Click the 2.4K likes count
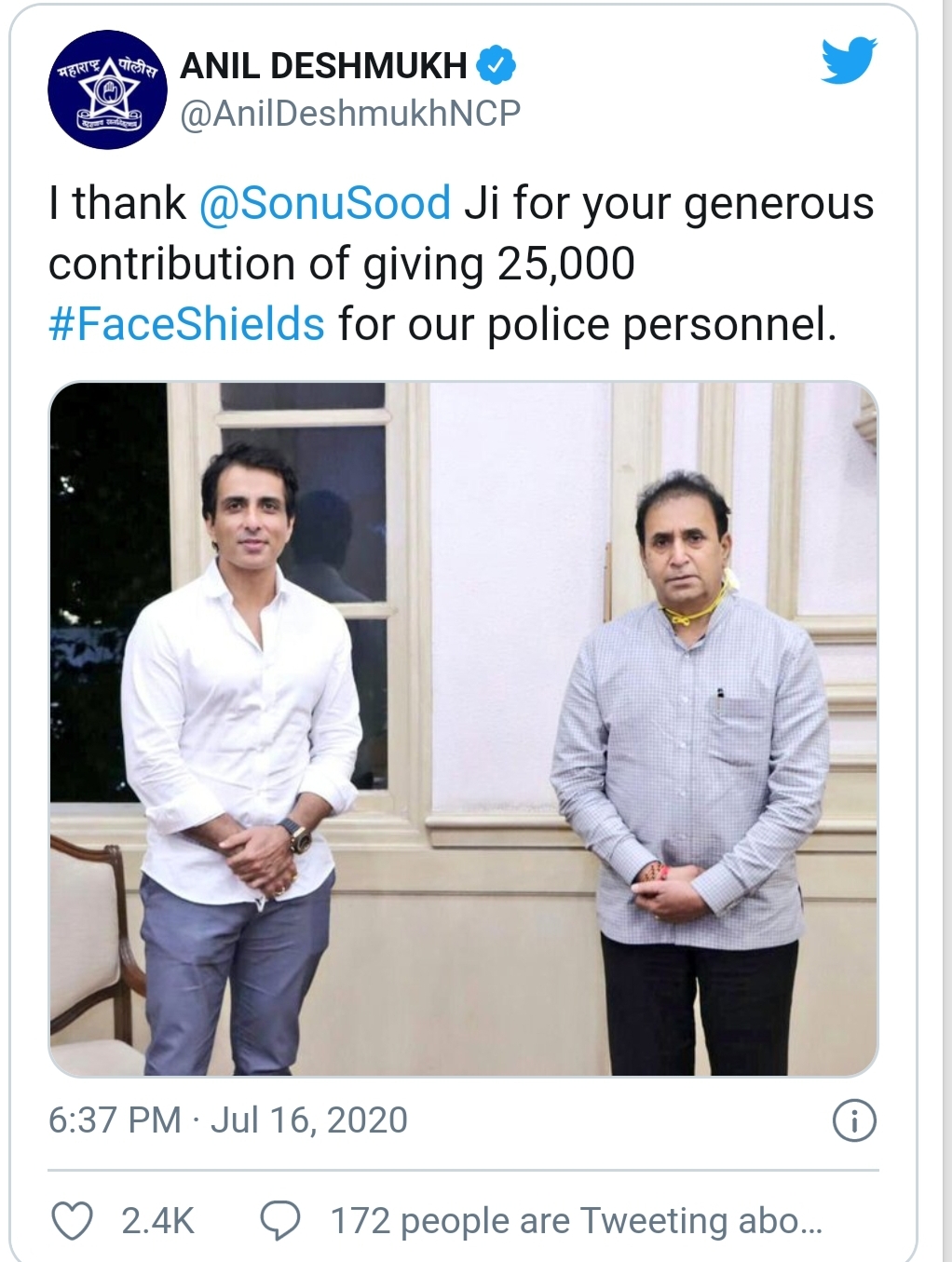 (x=157, y=1220)
